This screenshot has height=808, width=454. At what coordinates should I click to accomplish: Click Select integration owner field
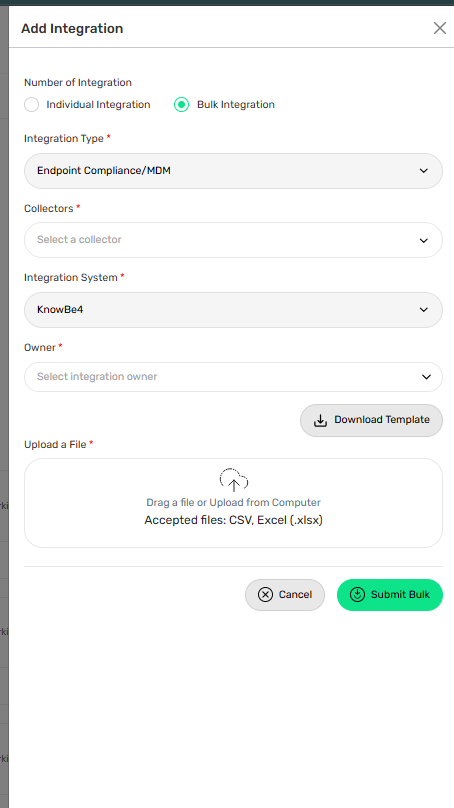click(233, 377)
